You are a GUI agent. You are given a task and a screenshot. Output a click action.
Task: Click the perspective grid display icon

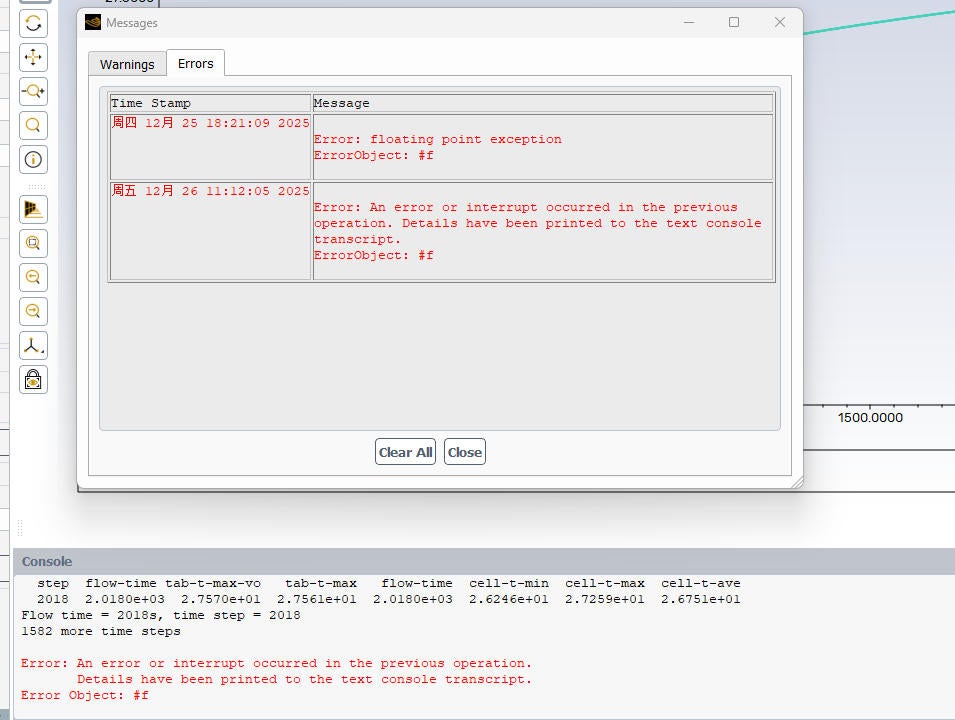(33, 210)
